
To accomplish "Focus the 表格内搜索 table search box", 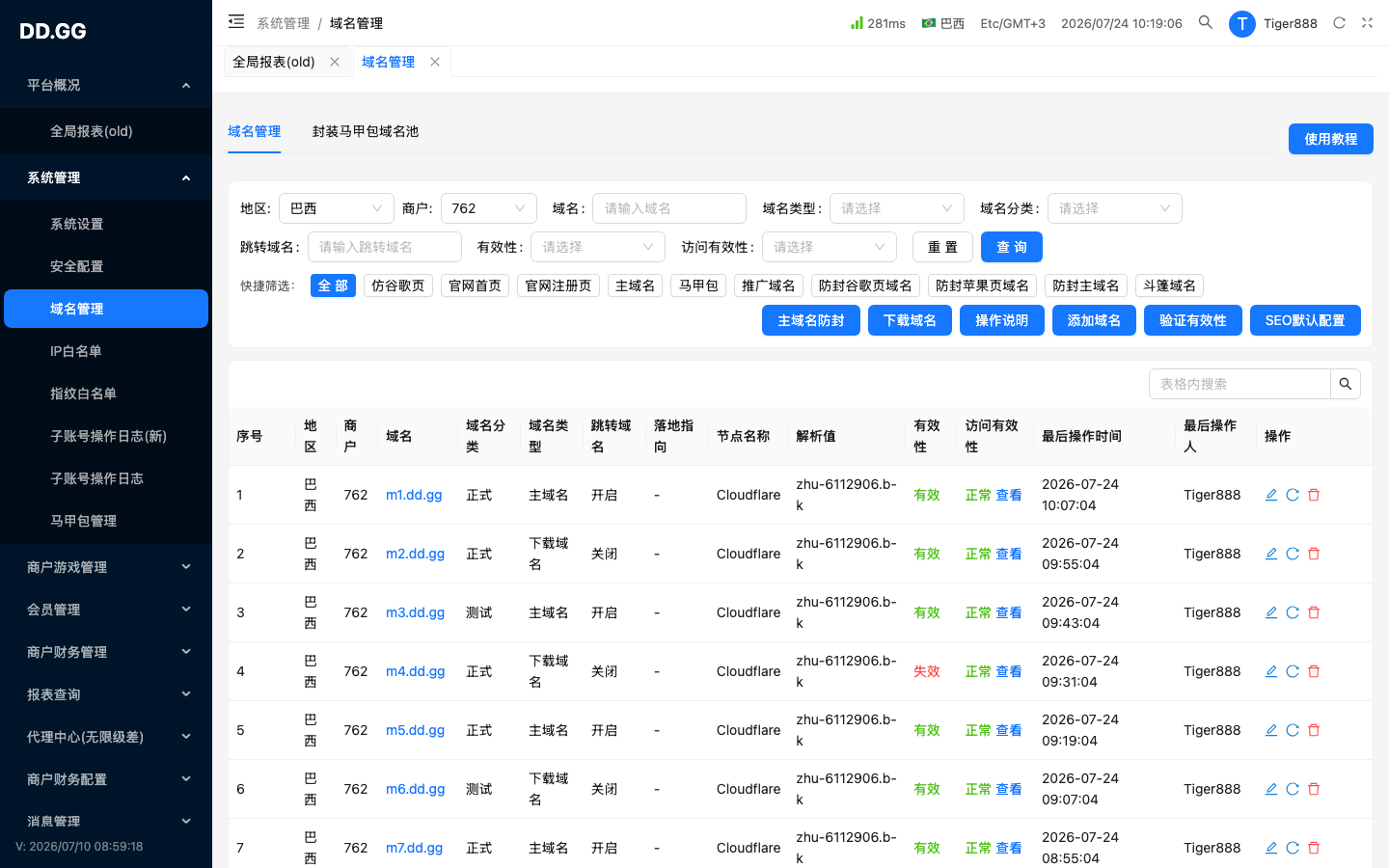I will coord(1240,384).
